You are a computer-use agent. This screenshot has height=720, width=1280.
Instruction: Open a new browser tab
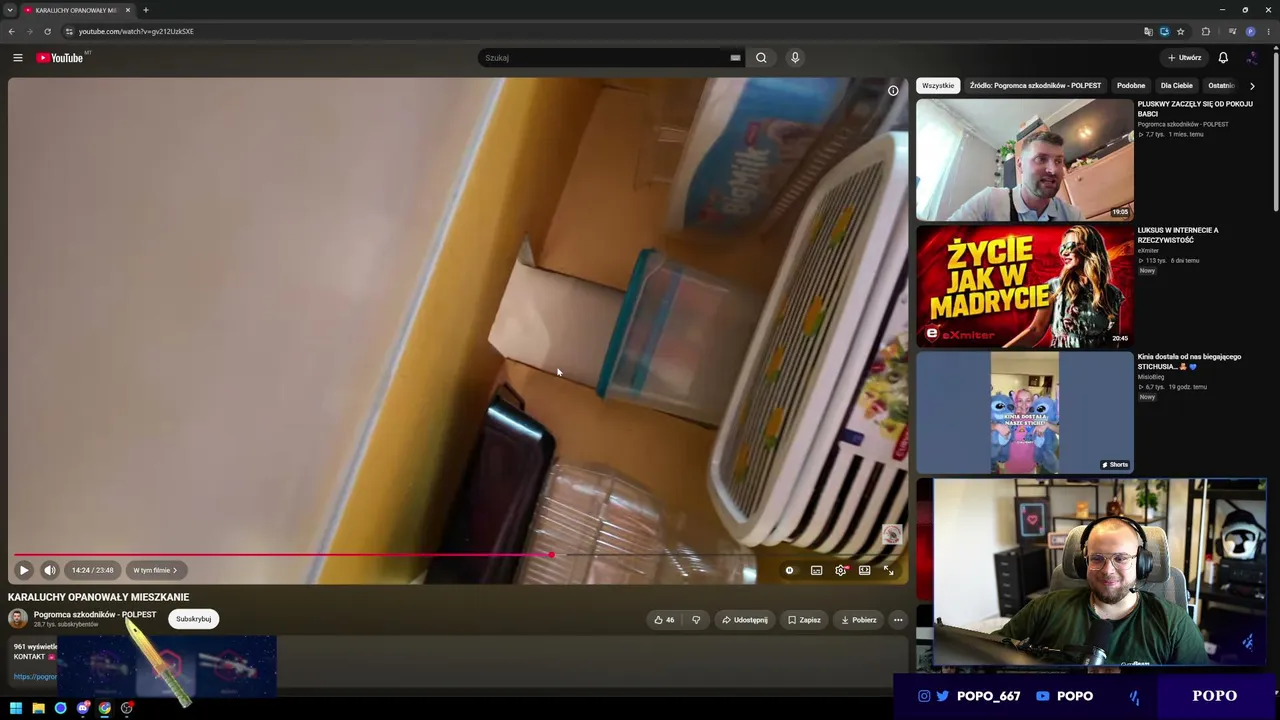[145, 10]
